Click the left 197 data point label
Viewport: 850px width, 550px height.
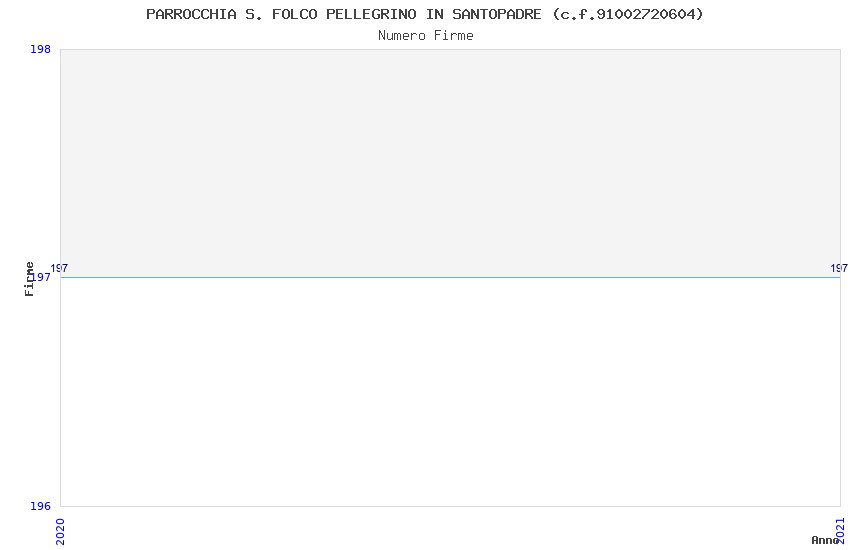(x=59, y=268)
